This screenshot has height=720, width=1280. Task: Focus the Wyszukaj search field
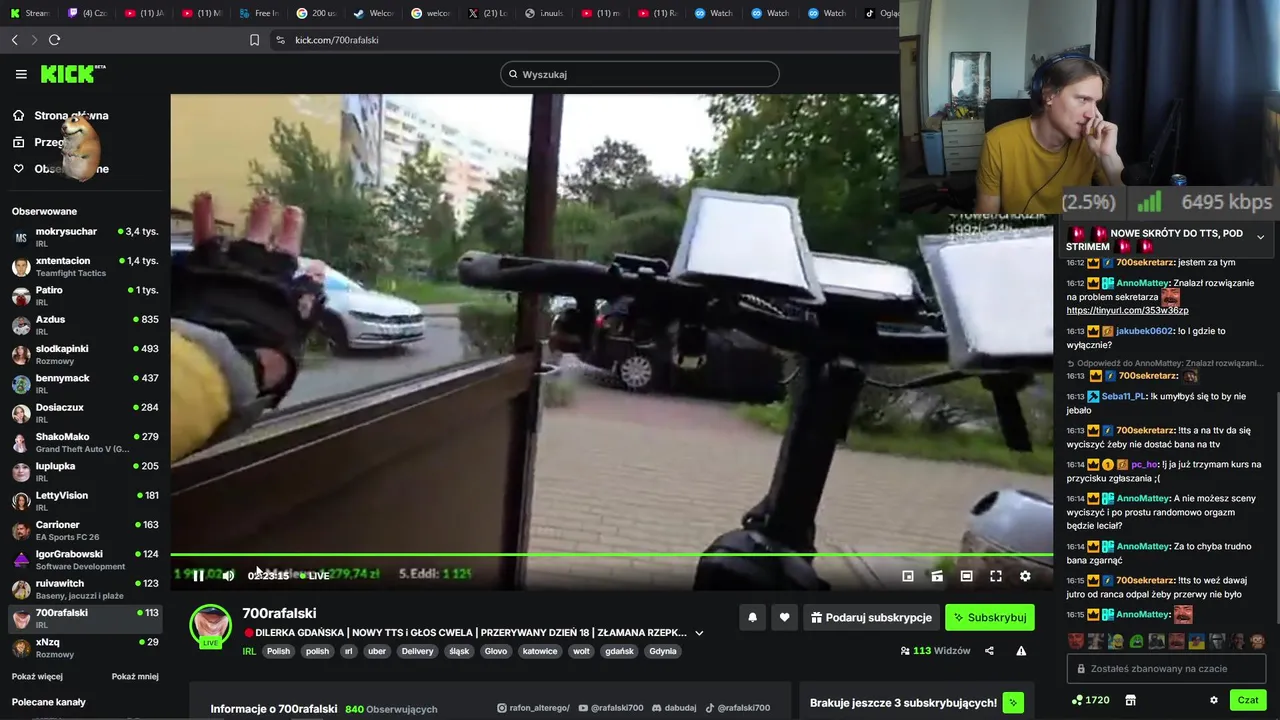(640, 74)
